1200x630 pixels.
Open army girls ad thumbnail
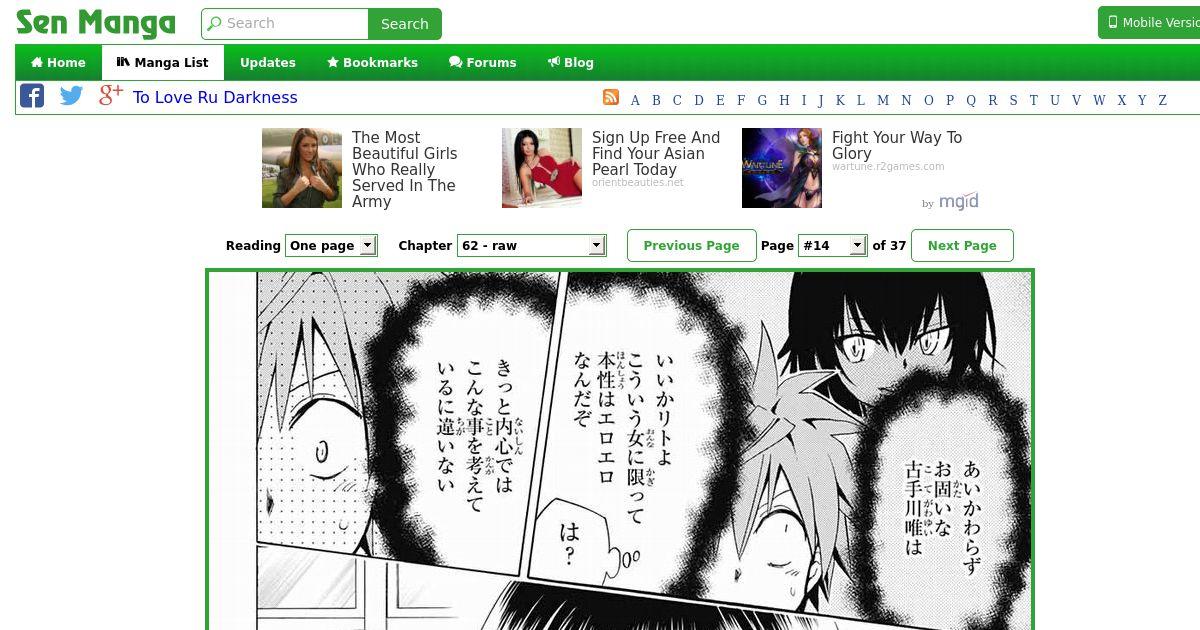(302, 168)
